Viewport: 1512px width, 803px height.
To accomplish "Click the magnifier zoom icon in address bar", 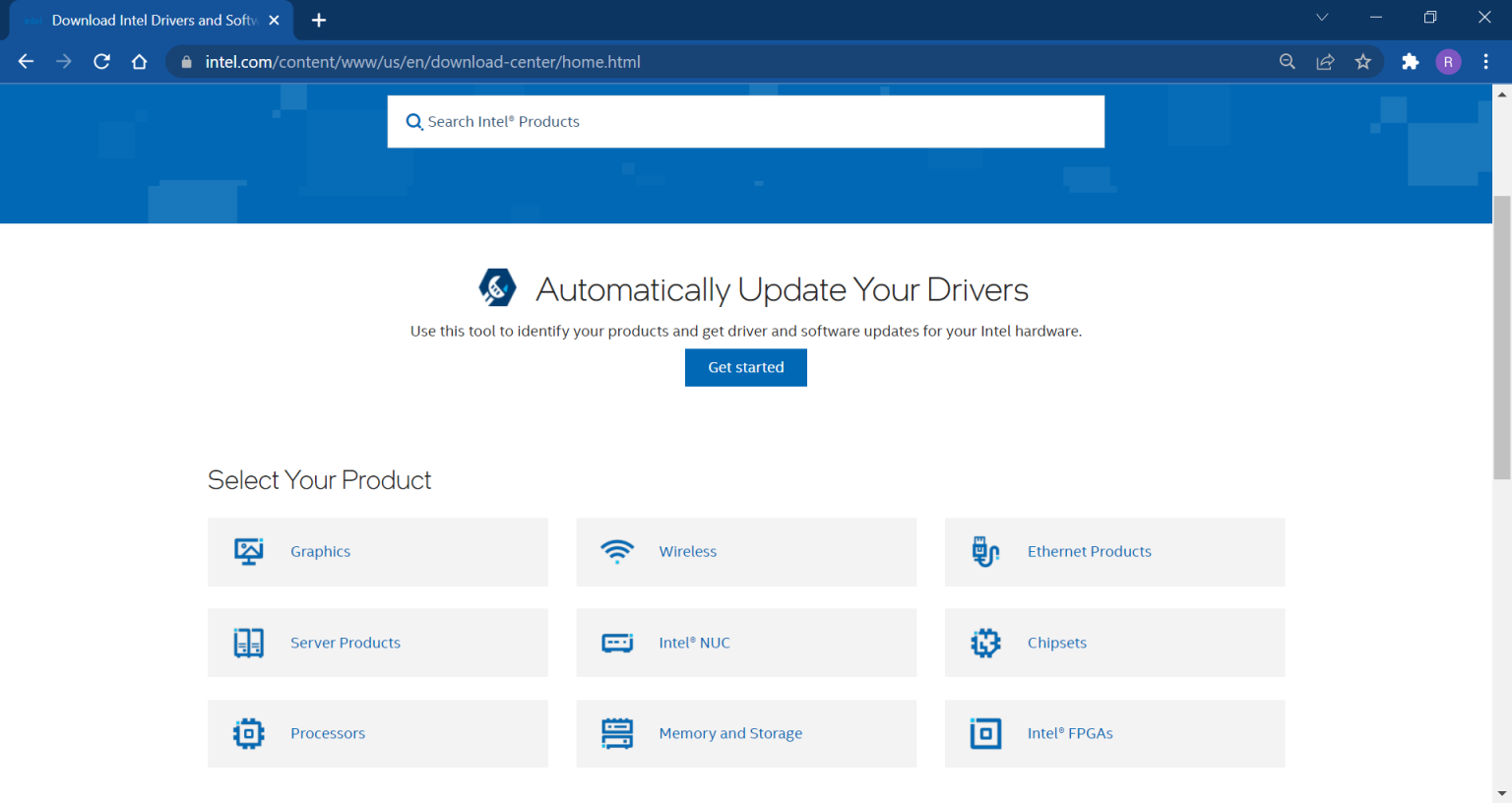I will coord(1287,61).
